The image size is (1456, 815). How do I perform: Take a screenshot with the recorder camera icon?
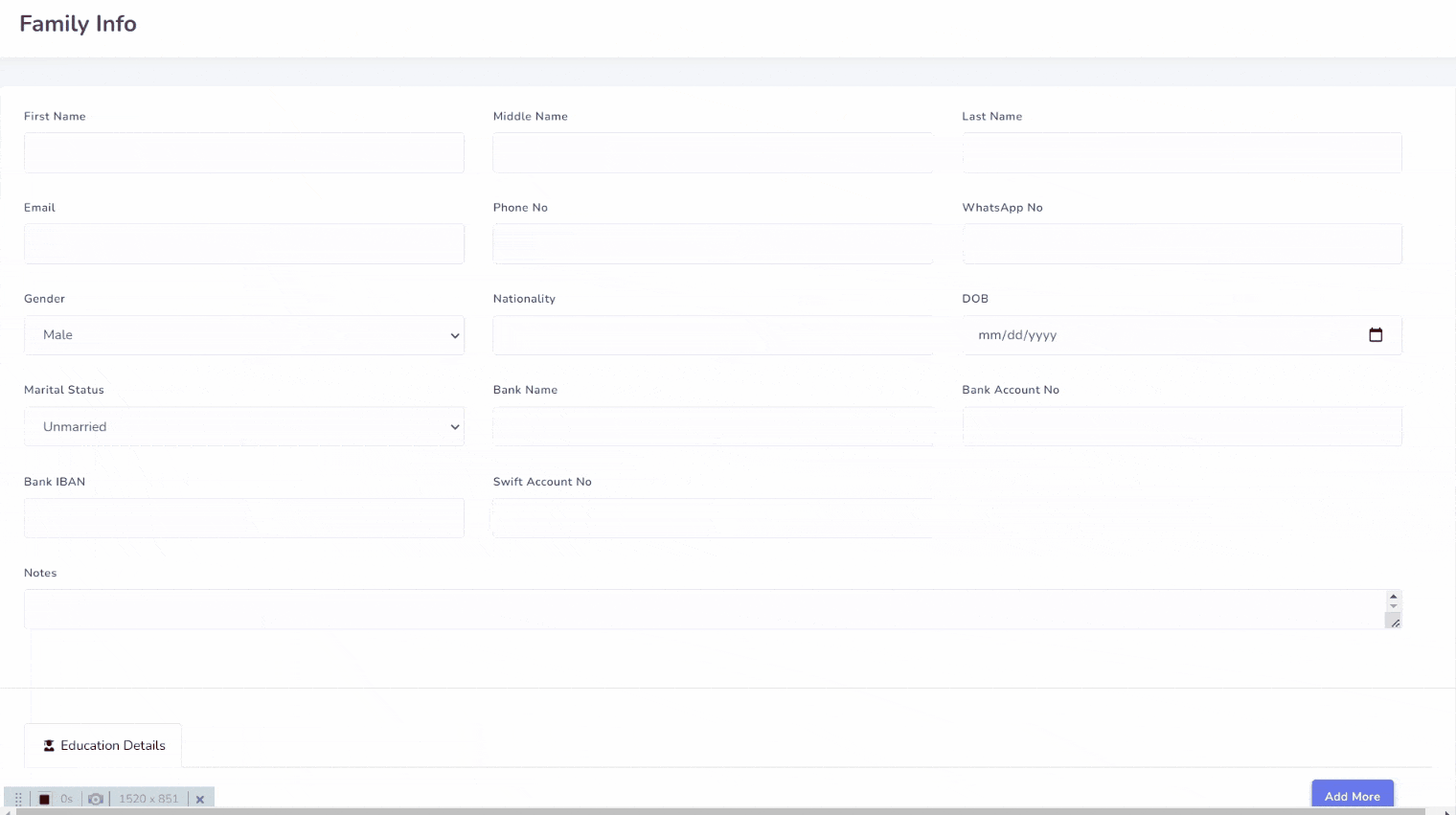click(x=96, y=799)
